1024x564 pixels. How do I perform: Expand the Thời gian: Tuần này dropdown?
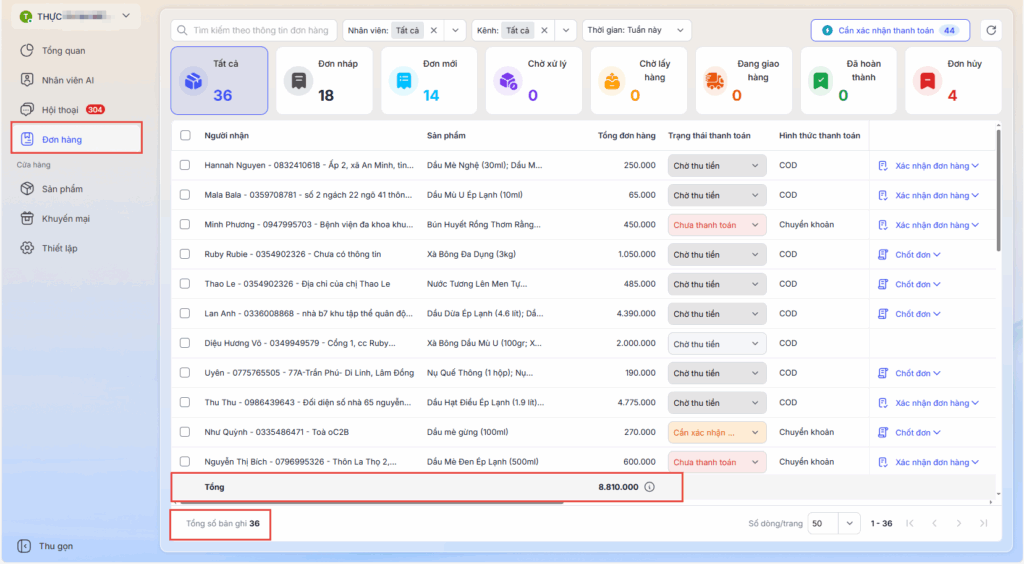point(636,31)
